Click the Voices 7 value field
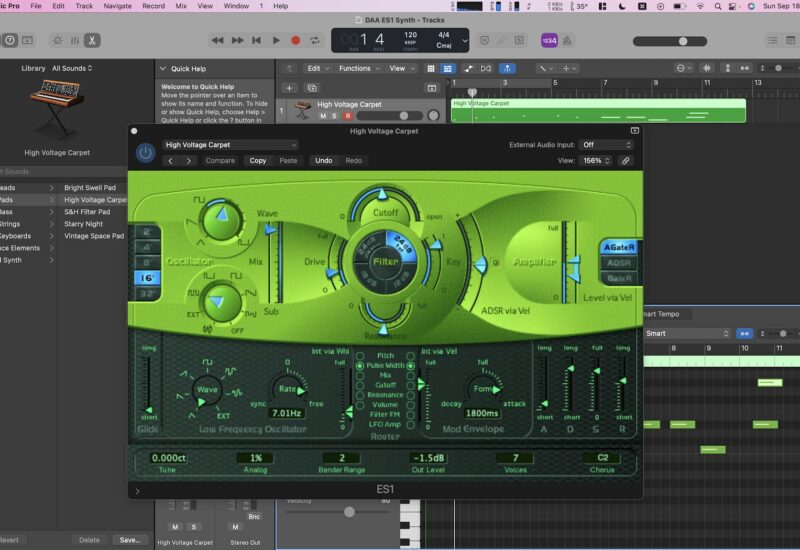Screen dimensions: 800x550 tap(515, 458)
